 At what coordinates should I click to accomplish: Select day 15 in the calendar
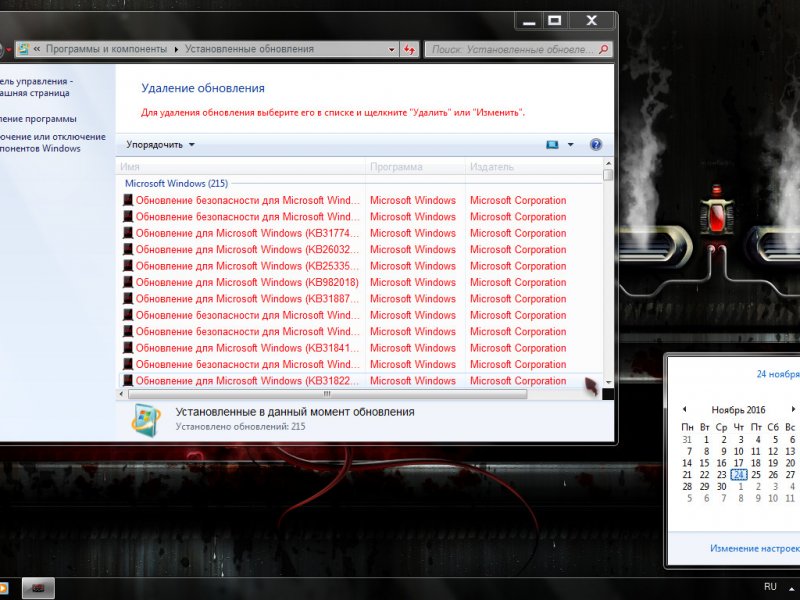[x=704, y=463]
